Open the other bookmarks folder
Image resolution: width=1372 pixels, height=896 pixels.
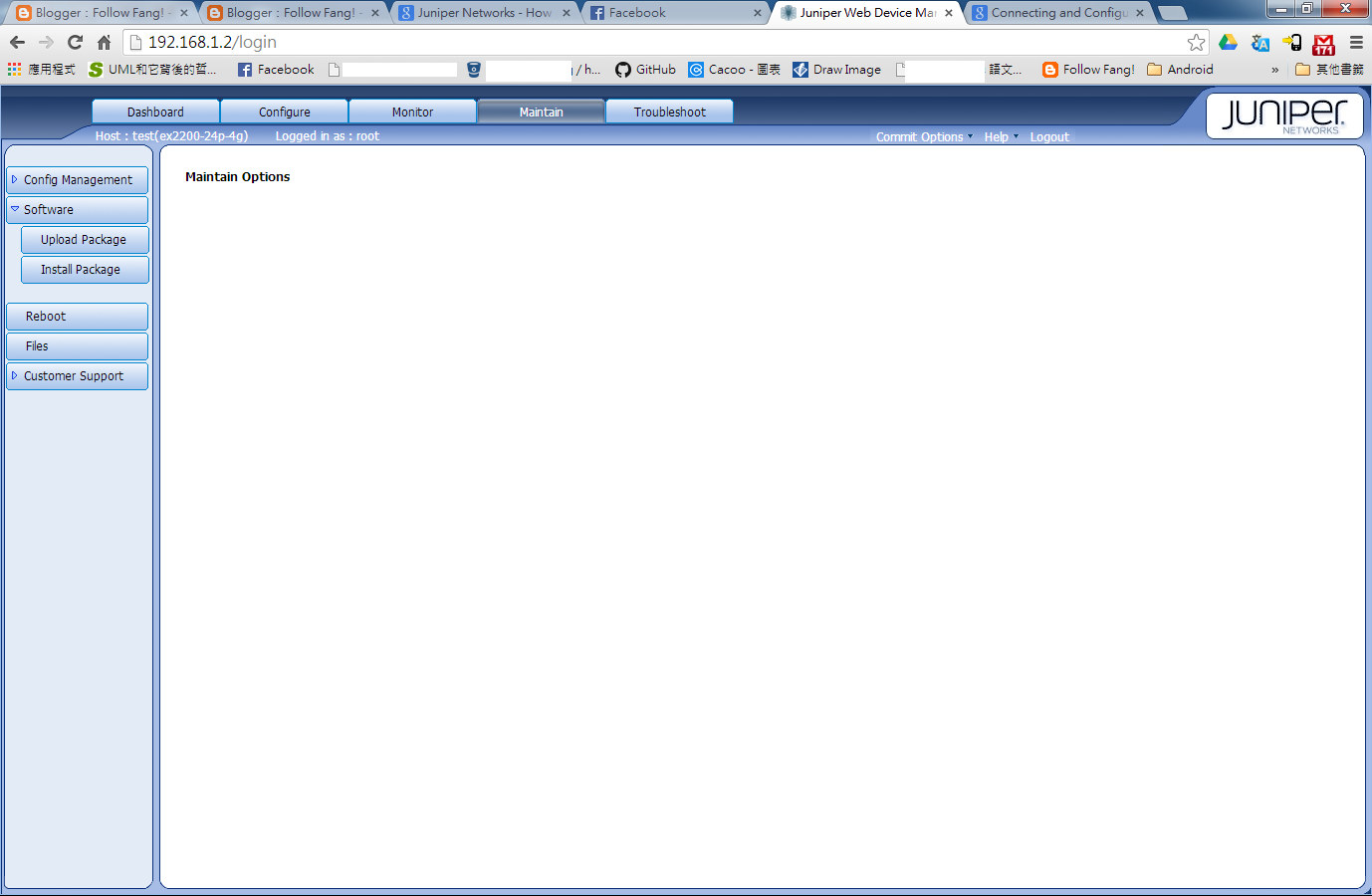coord(1329,69)
